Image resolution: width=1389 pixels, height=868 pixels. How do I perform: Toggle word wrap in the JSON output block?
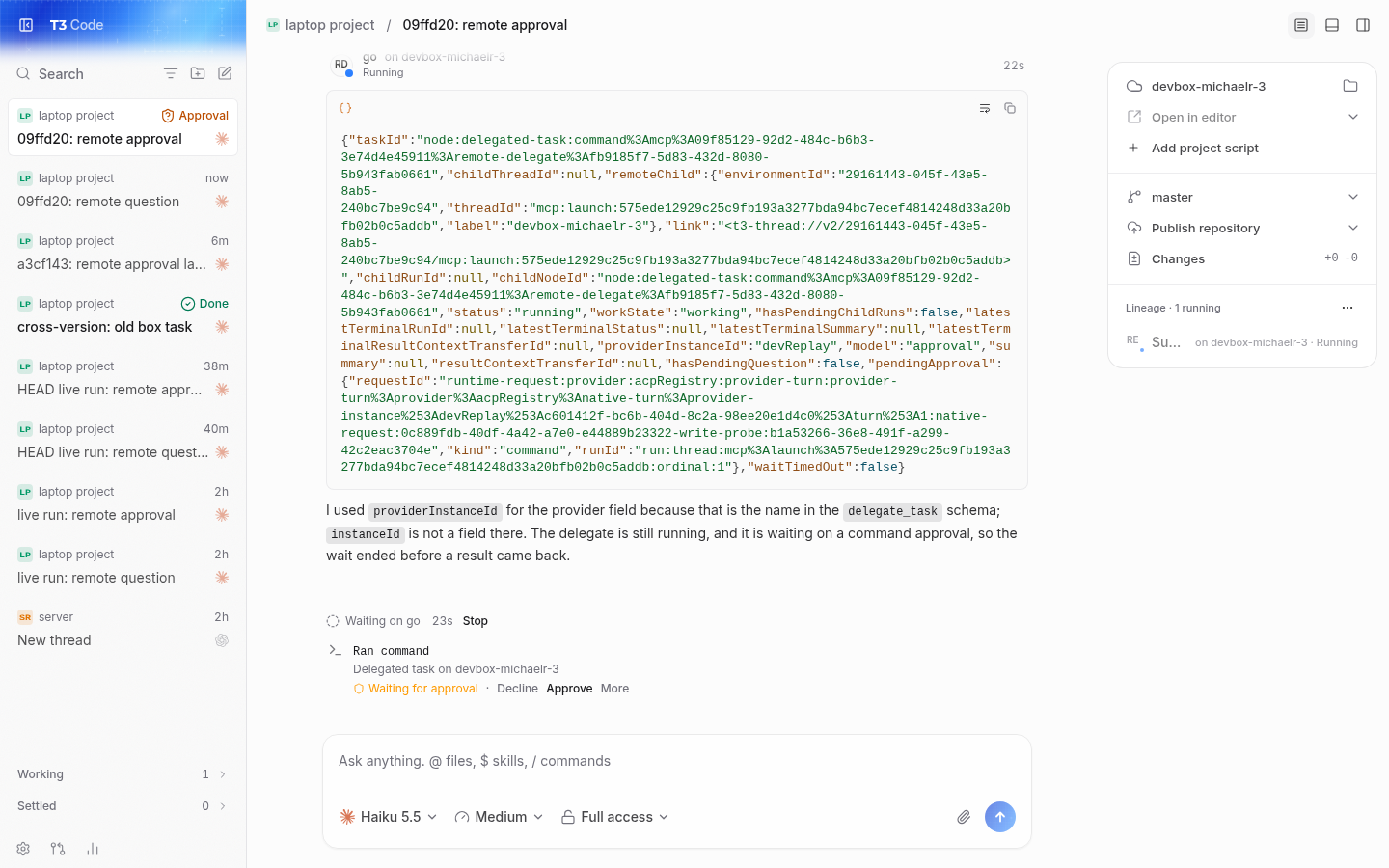tap(985, 108)
